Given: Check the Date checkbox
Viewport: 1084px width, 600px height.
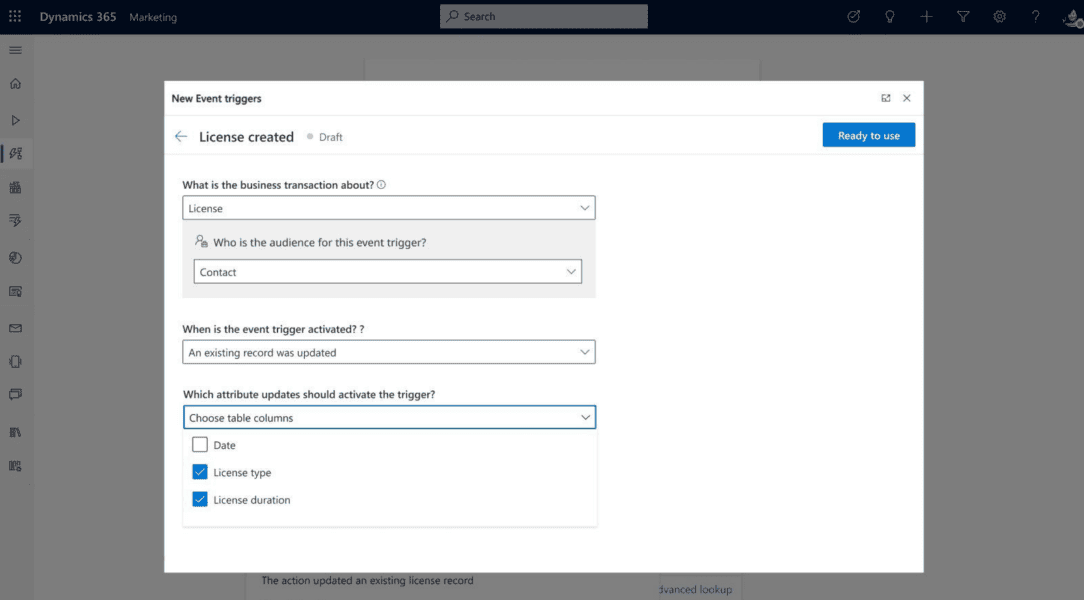Looking at the screenshot, I should point(200,445).
